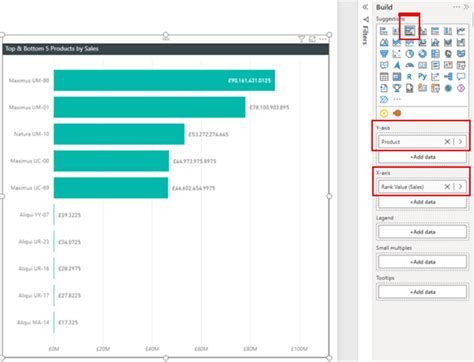
Task: Add data to the Tooltips well
Action: pyautogui.click(x=422, y=292)
